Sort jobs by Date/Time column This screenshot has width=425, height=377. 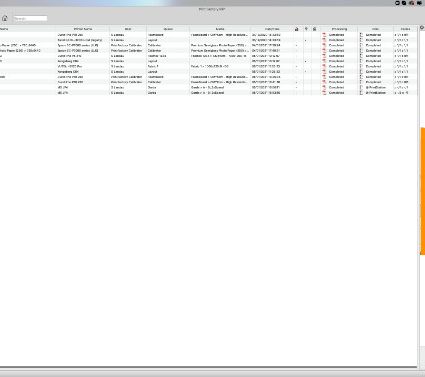pos(272,29)
